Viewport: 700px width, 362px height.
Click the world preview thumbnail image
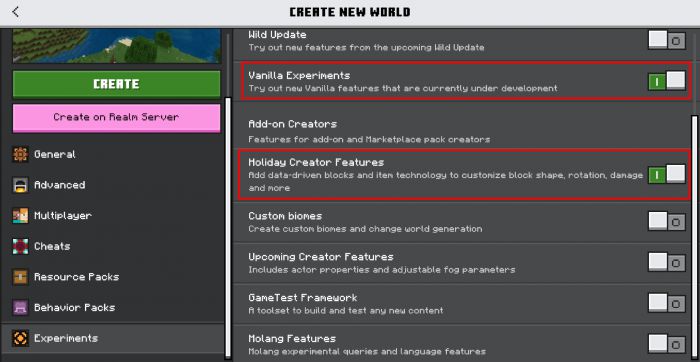tap(117, 46)
